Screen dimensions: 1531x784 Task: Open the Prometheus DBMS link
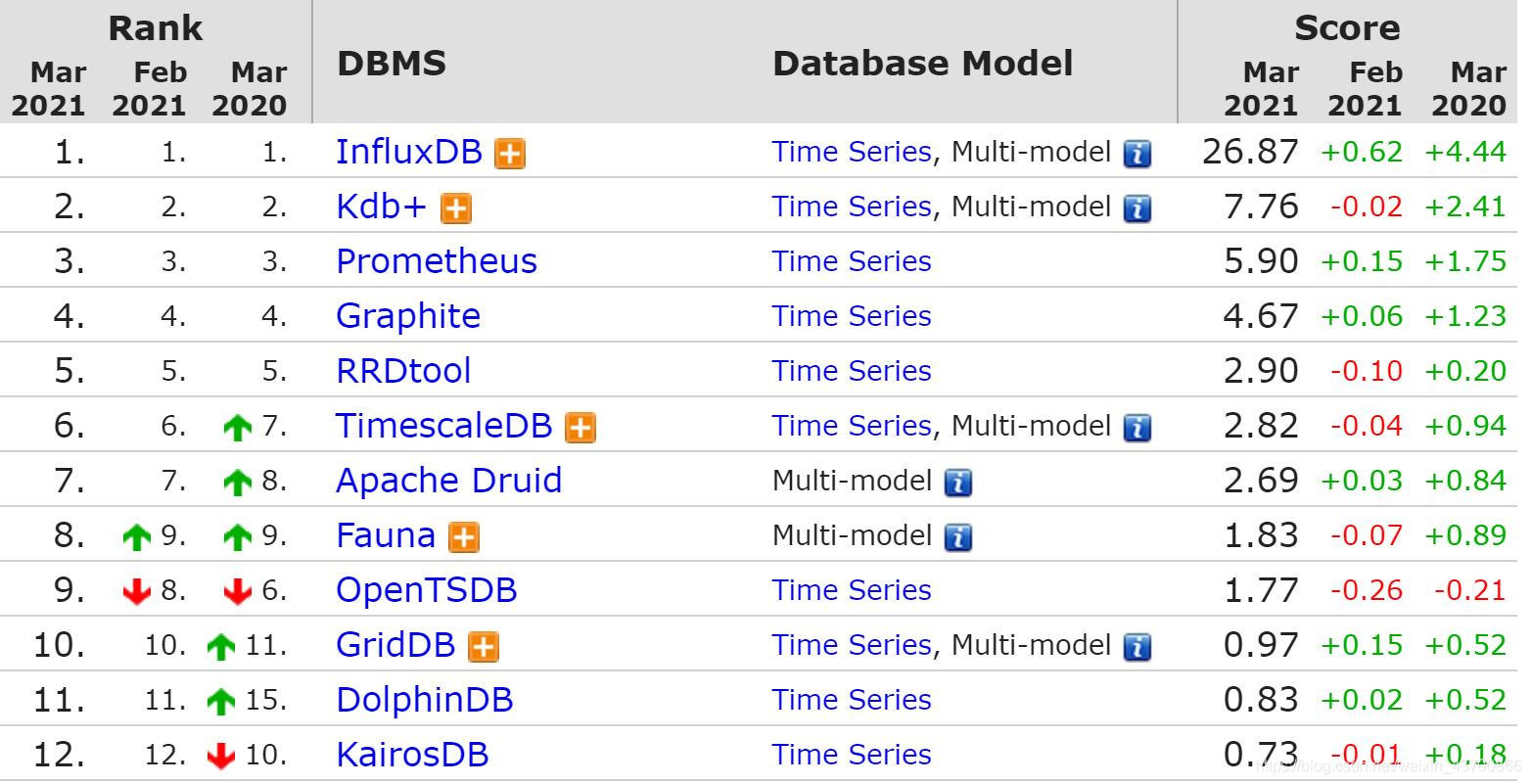click(436, 261)
